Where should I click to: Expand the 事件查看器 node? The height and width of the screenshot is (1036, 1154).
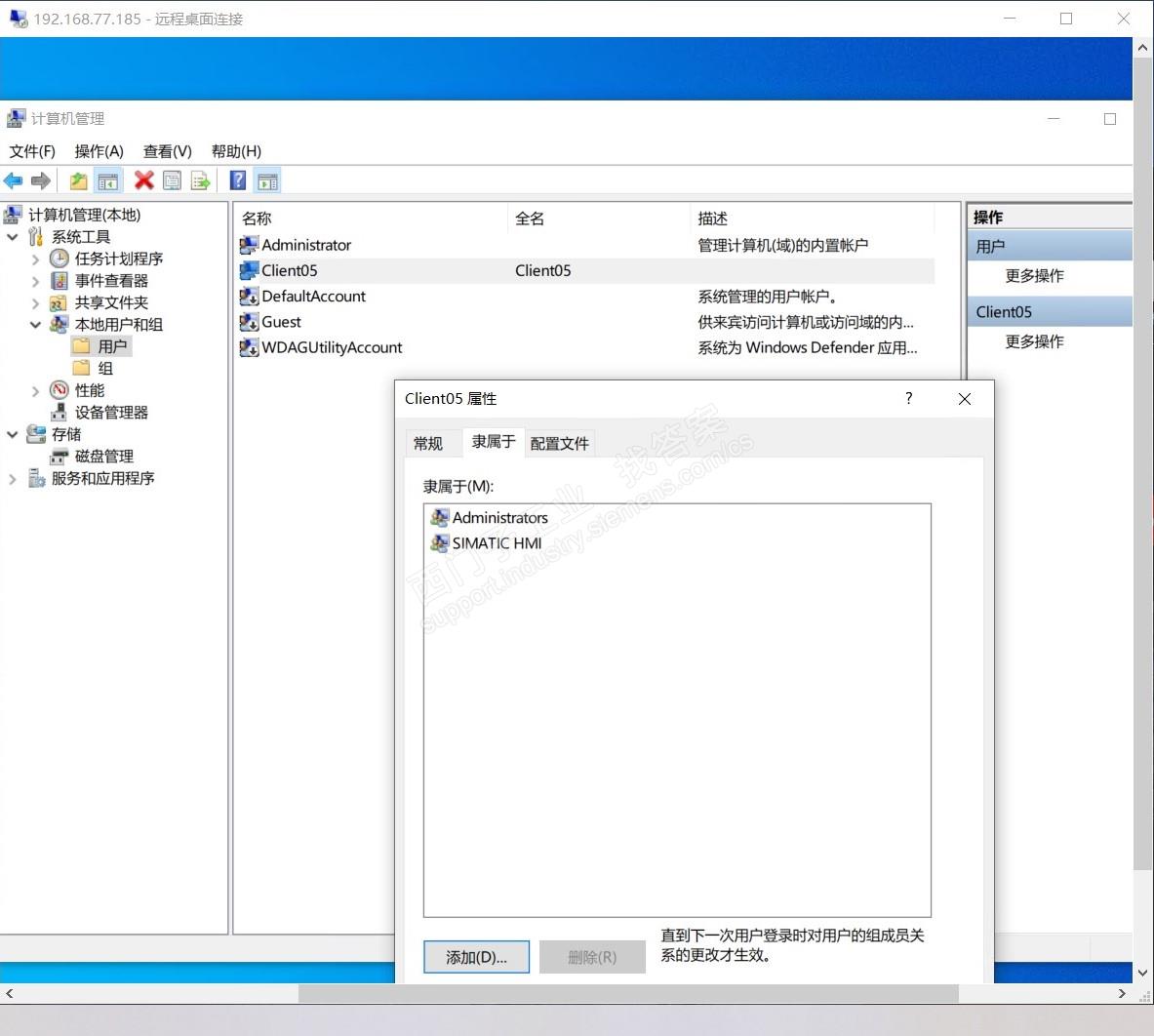[35, 281]
